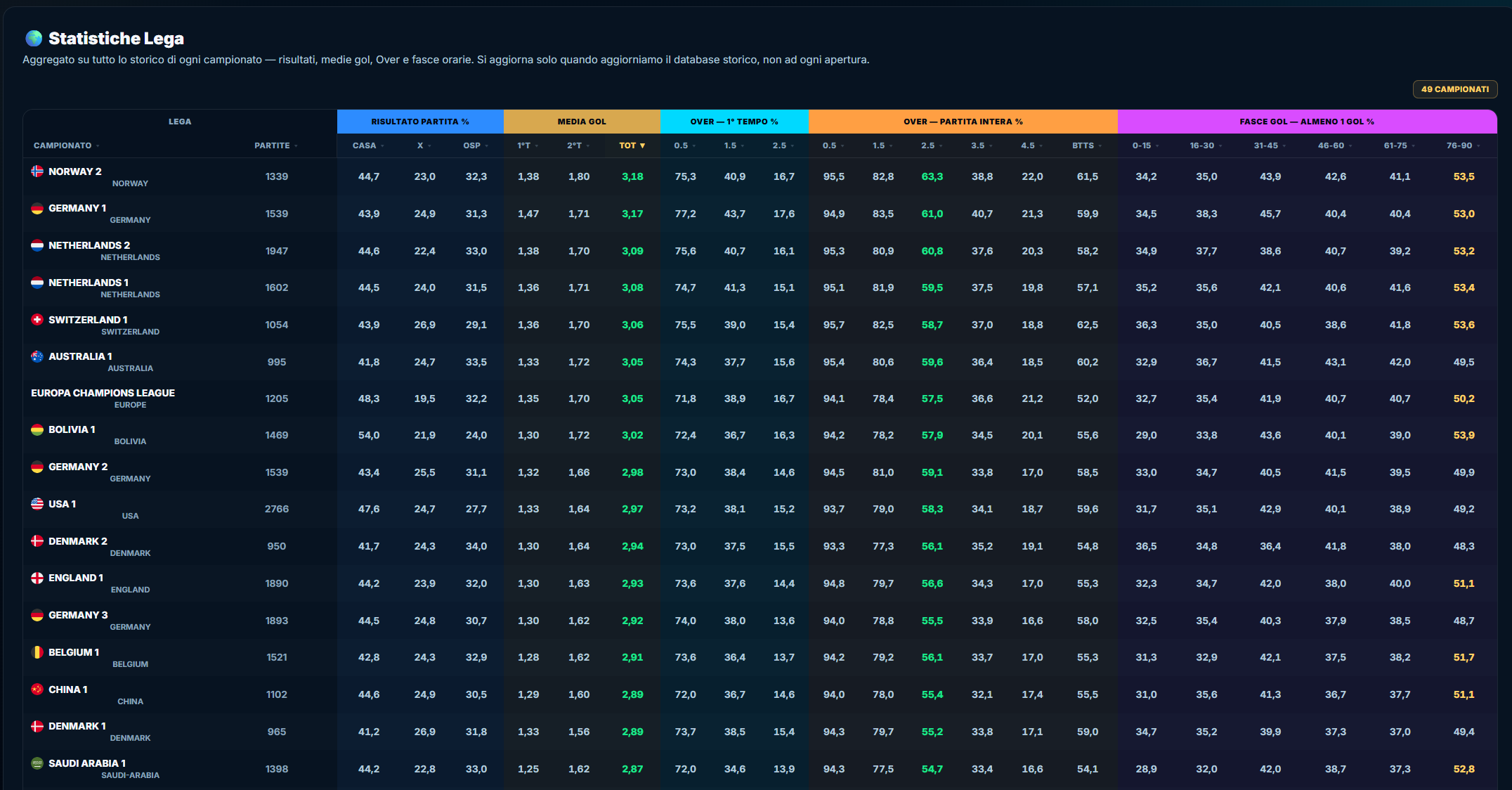Image resolution: width=1512 pixels, height=790 pixels.
Task: Open the SWITZERLAND 1 league name
Action: coord(88,320)
